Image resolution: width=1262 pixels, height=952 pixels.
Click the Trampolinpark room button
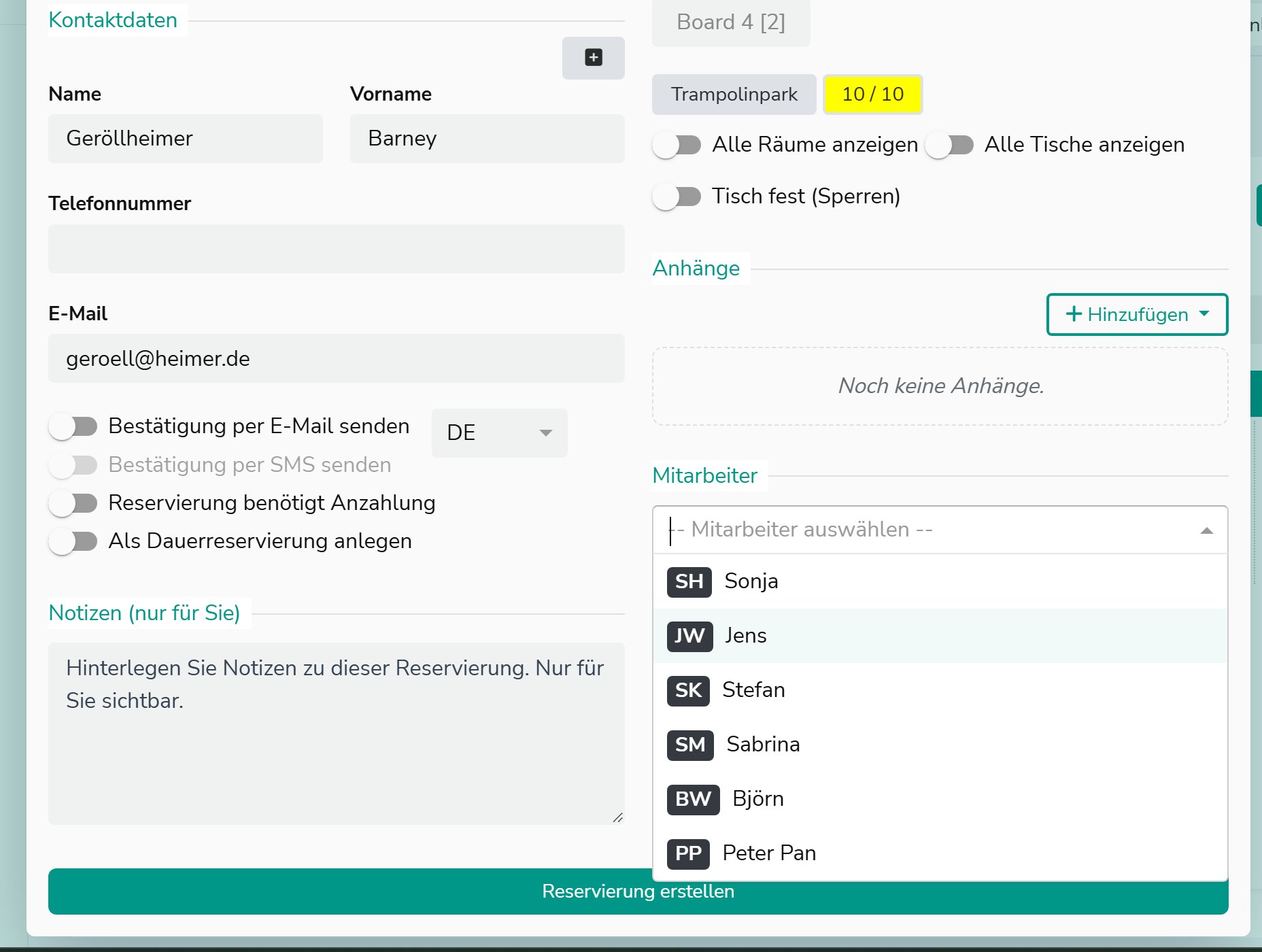734,95
